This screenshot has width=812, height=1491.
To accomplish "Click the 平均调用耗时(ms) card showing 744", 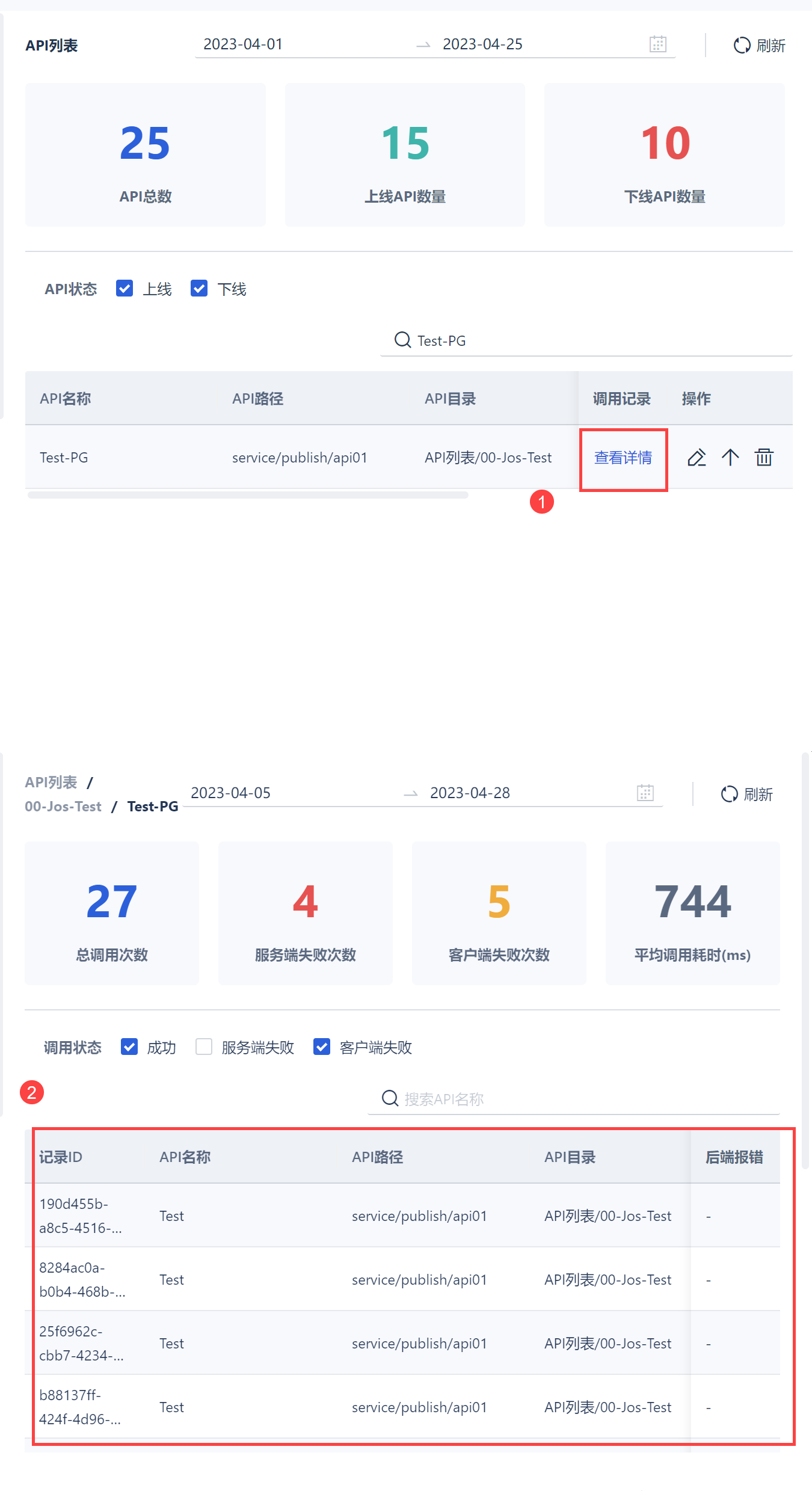I will tap(693, 914).
